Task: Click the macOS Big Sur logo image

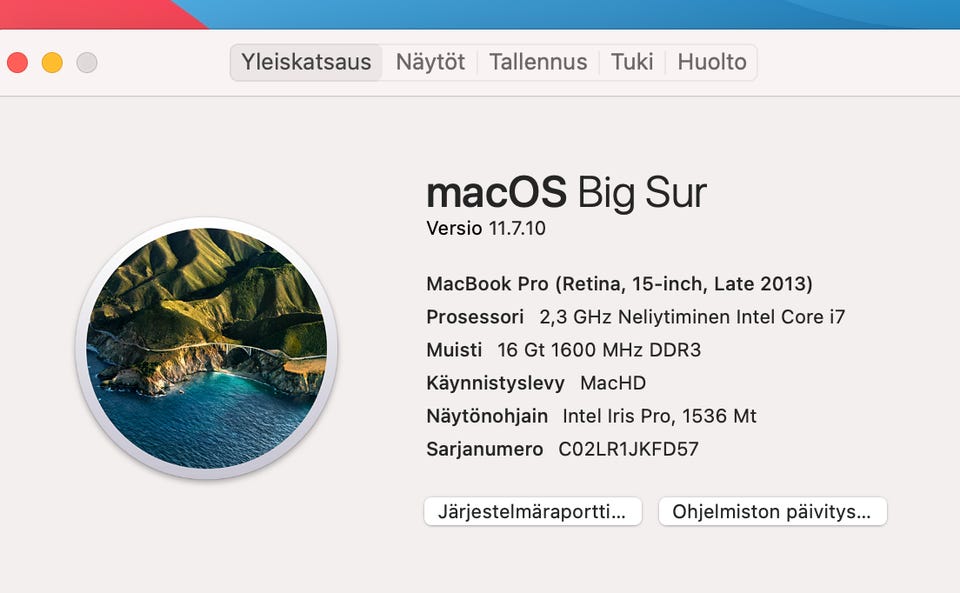Action: pyautogui.click(x=207, y=348)
